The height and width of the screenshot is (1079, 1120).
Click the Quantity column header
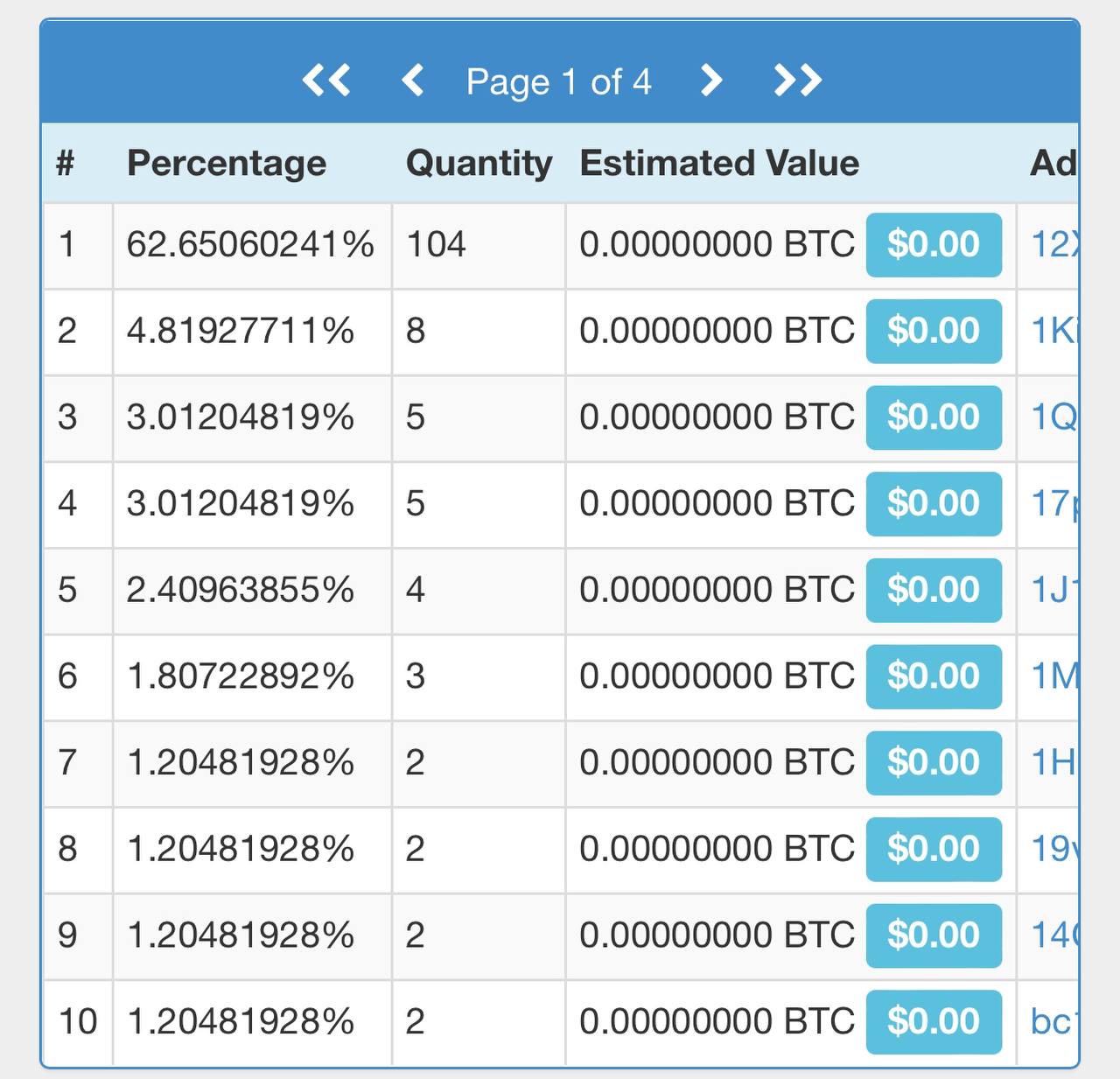pos(479,164)
